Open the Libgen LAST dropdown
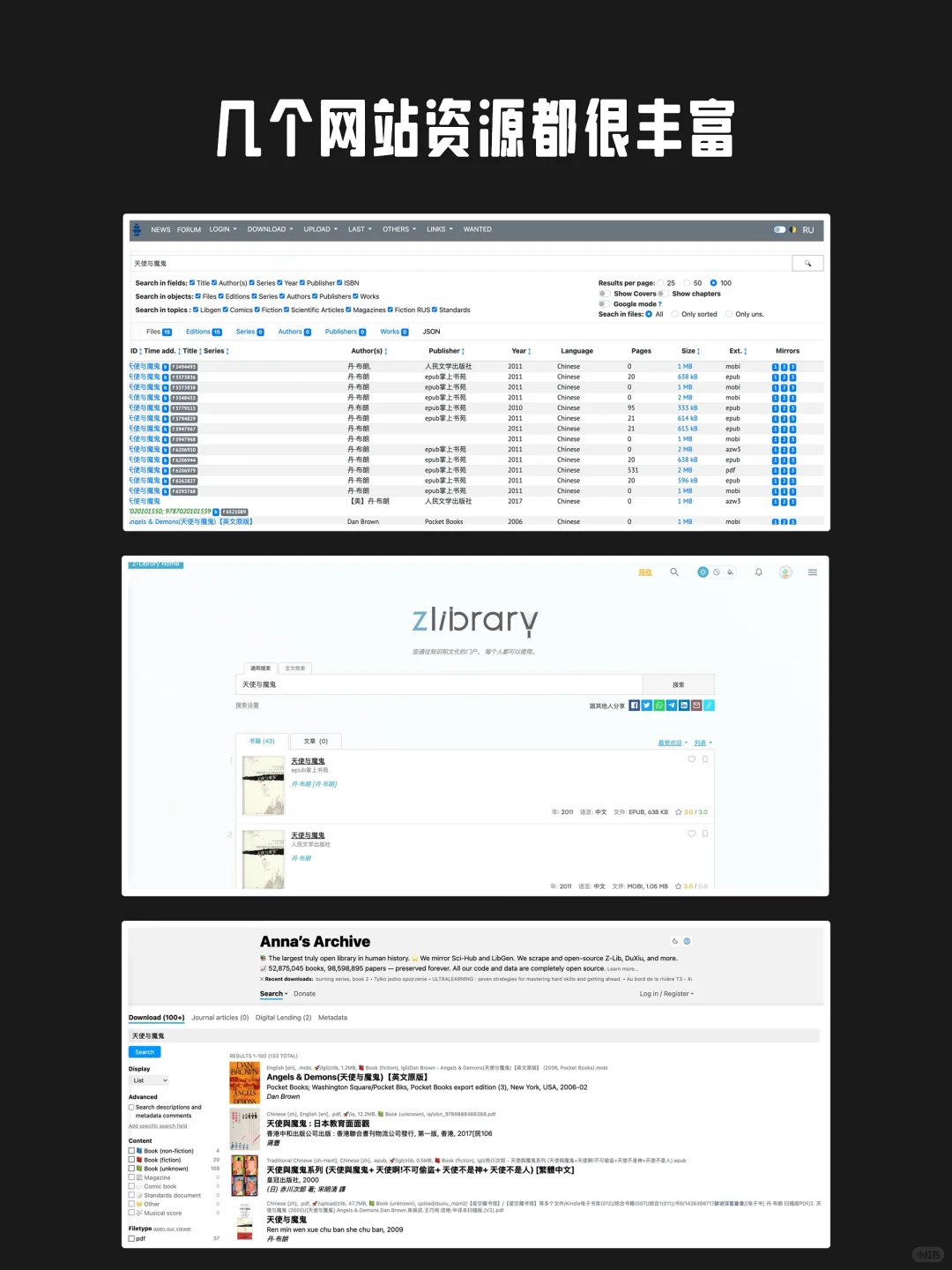 coord(360,229)
